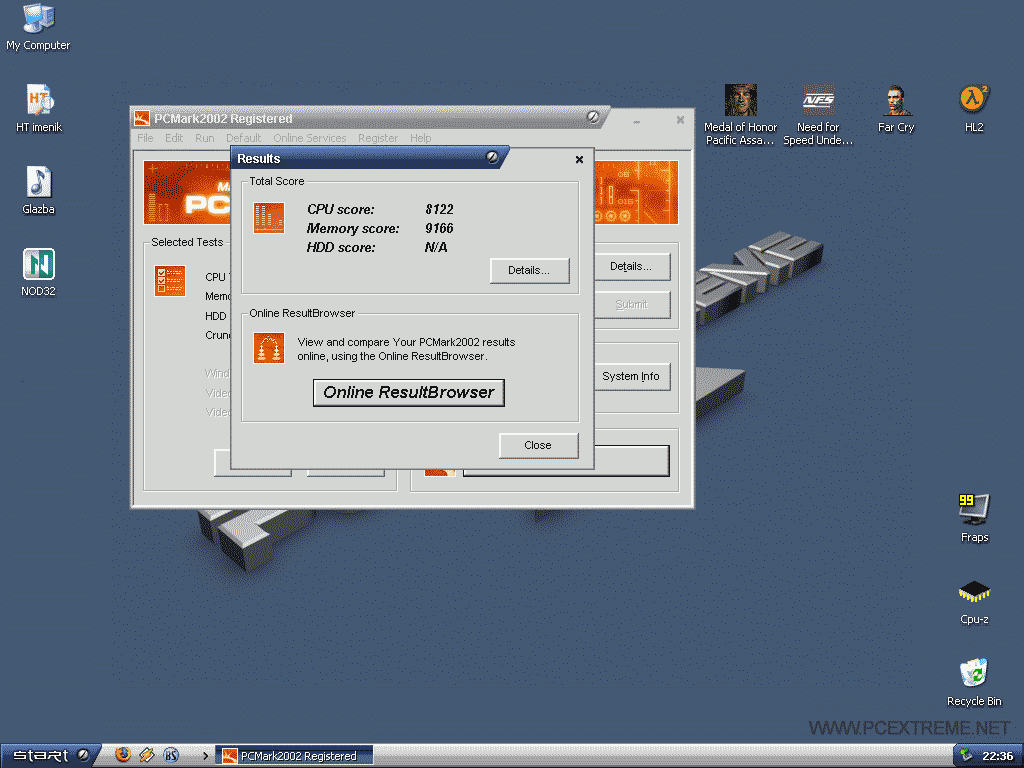Open the Fraps desktop icon
Viewport: 1024px width, 768px height.
pyautogui.click(x=974, y=510)
